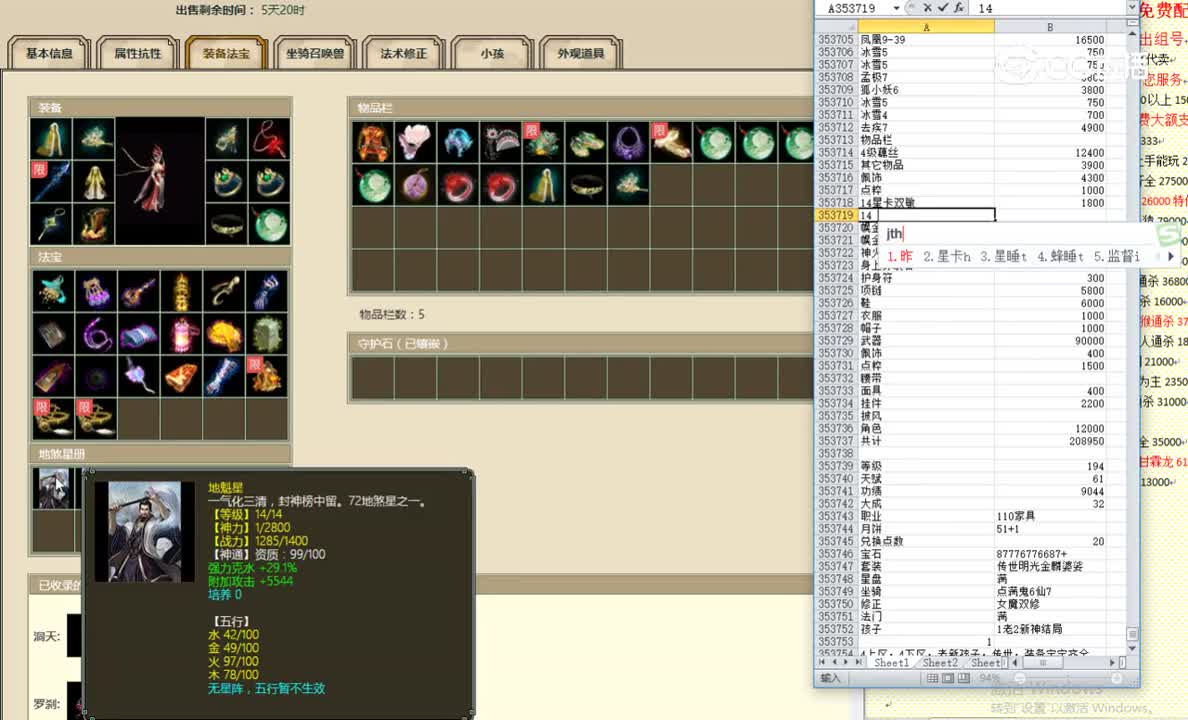The image size is (1188, 720).
Task: Click cell containing 凤凰9-39
Action: tap(926, 39)
